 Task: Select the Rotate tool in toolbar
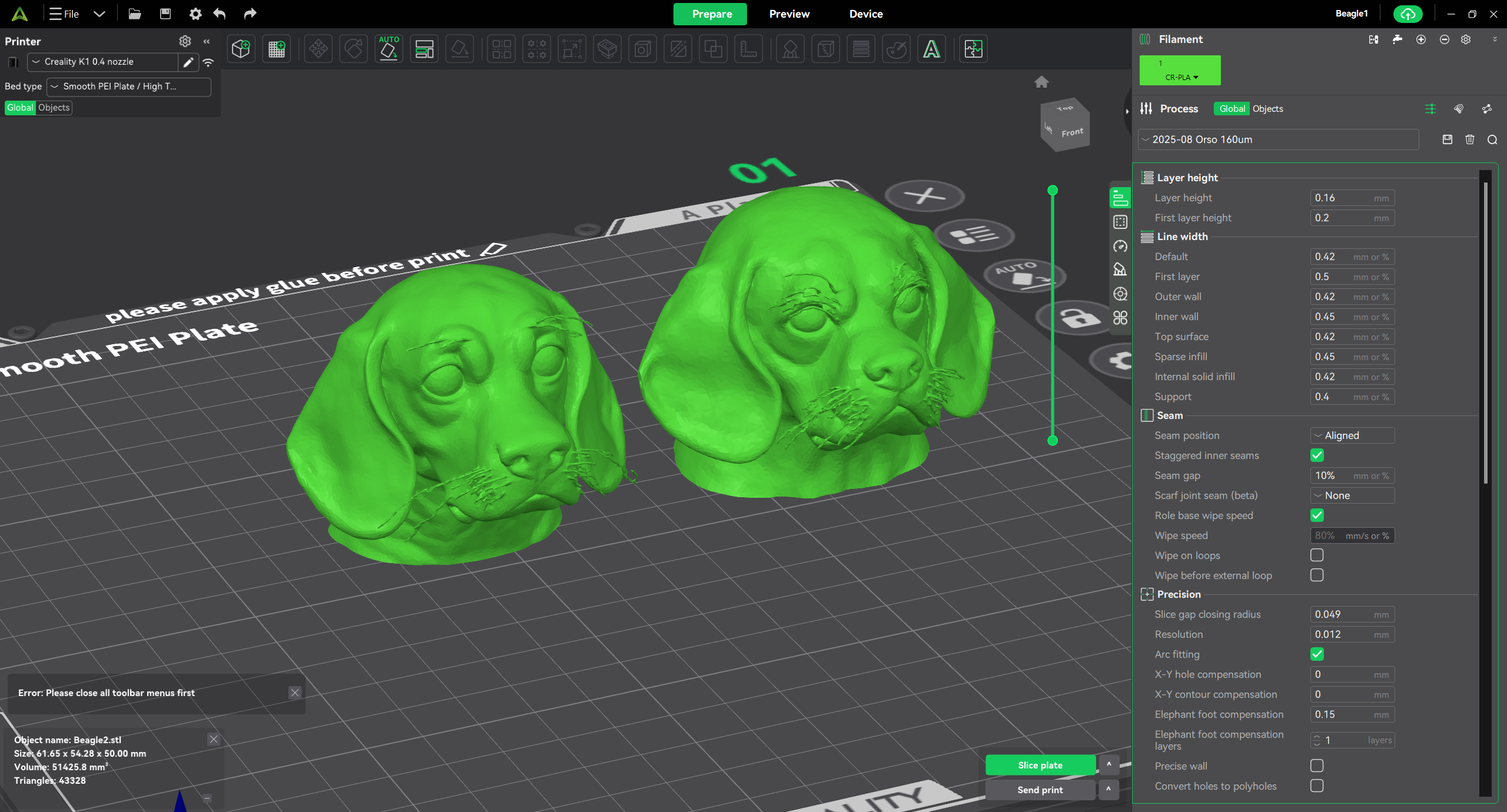click(x=354, y=49)
